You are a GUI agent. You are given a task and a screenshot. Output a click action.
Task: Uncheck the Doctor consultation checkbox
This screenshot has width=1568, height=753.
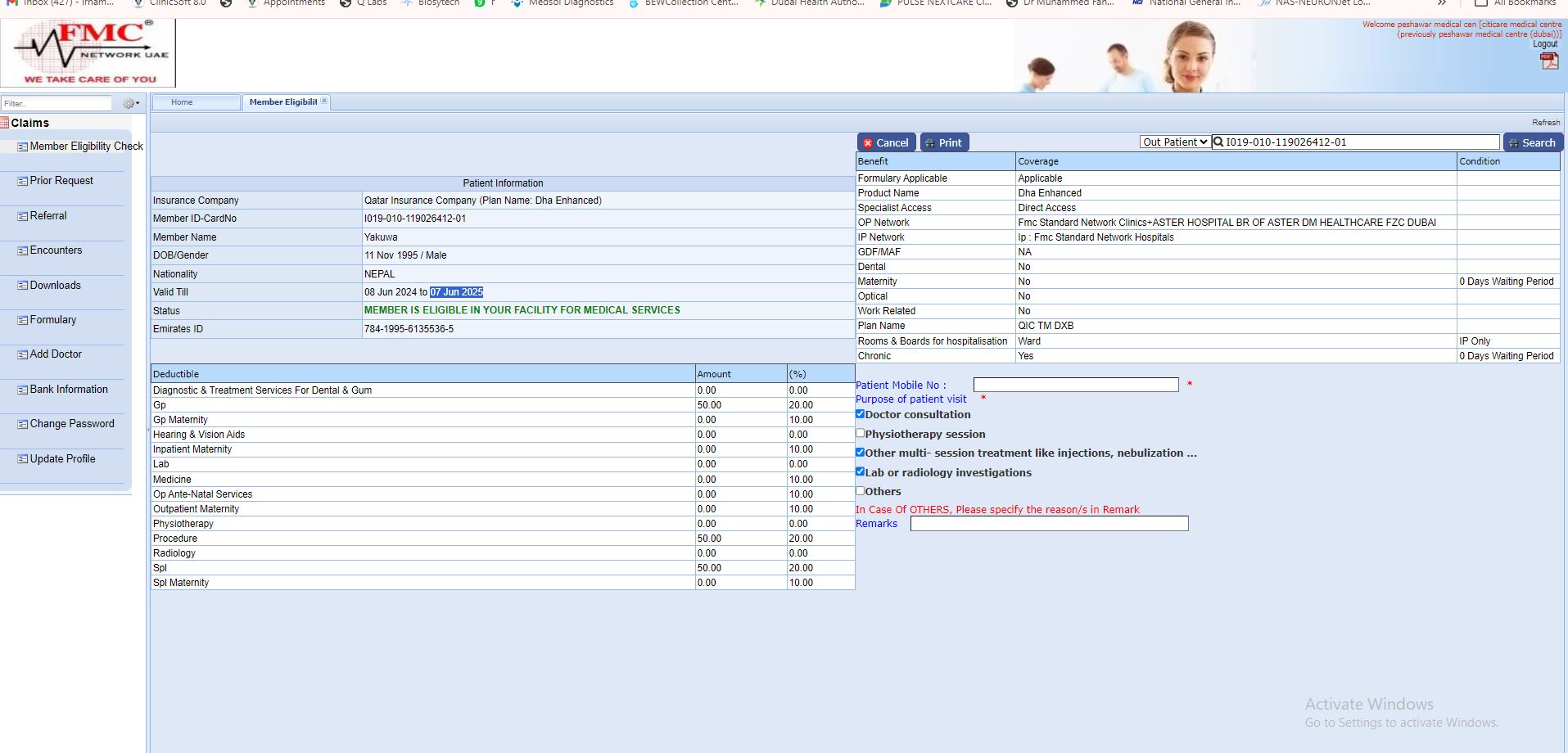point(860,414)
